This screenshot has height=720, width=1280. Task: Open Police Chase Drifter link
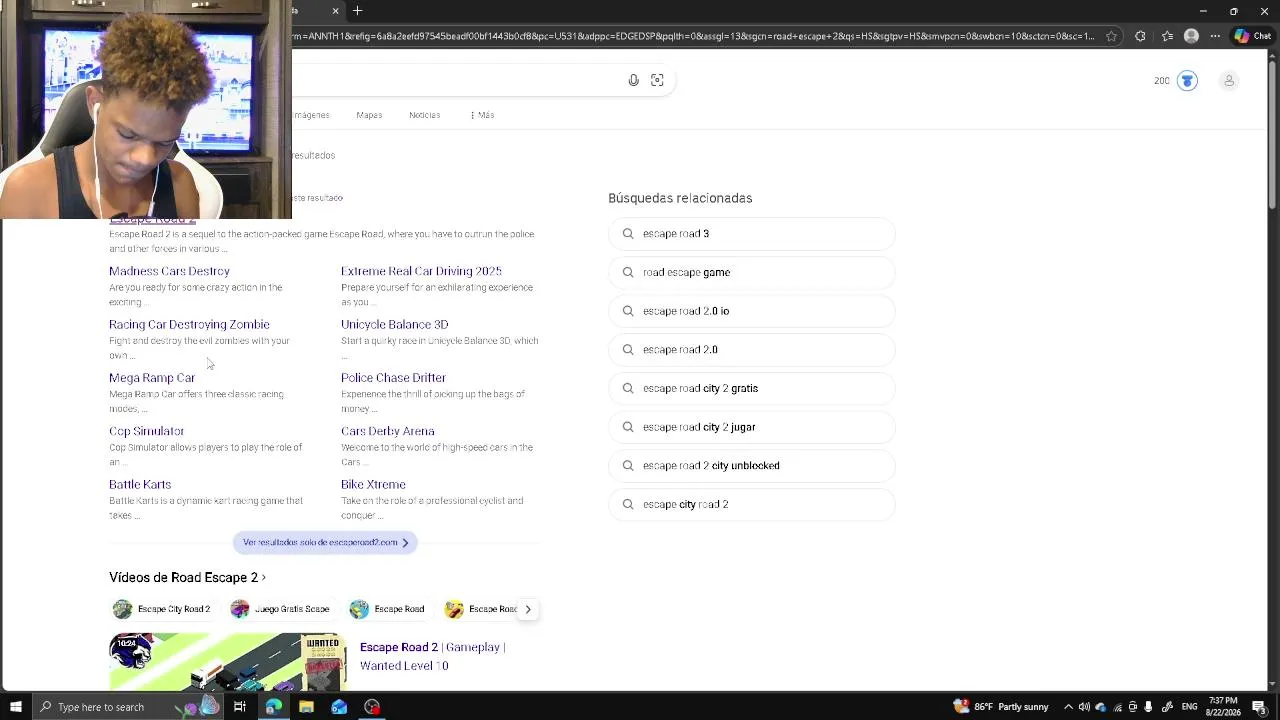point(393,377)
